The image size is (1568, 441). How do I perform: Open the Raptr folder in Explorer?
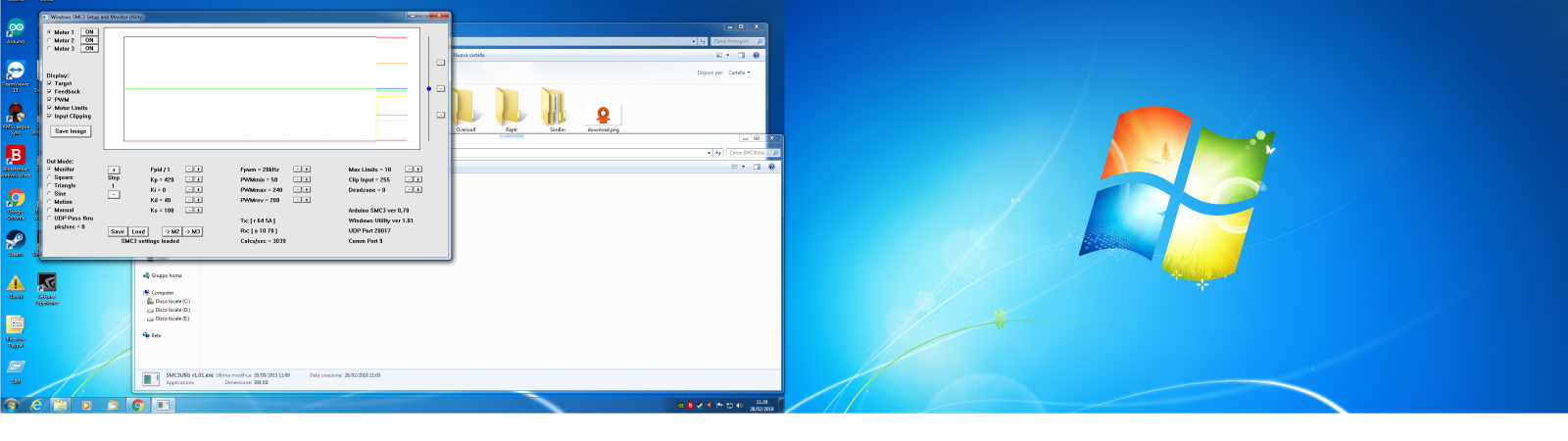(x=511, y=110)
